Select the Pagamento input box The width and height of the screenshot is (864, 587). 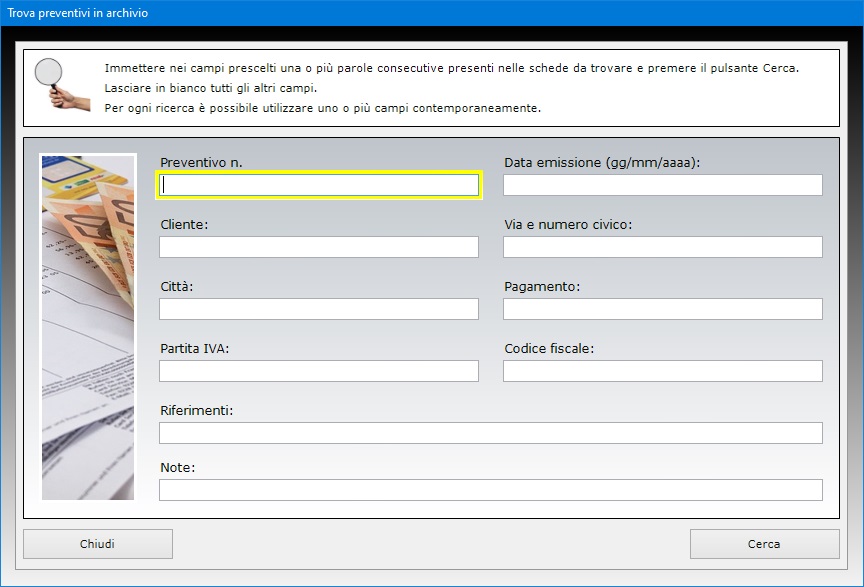[x=663, y=309]
